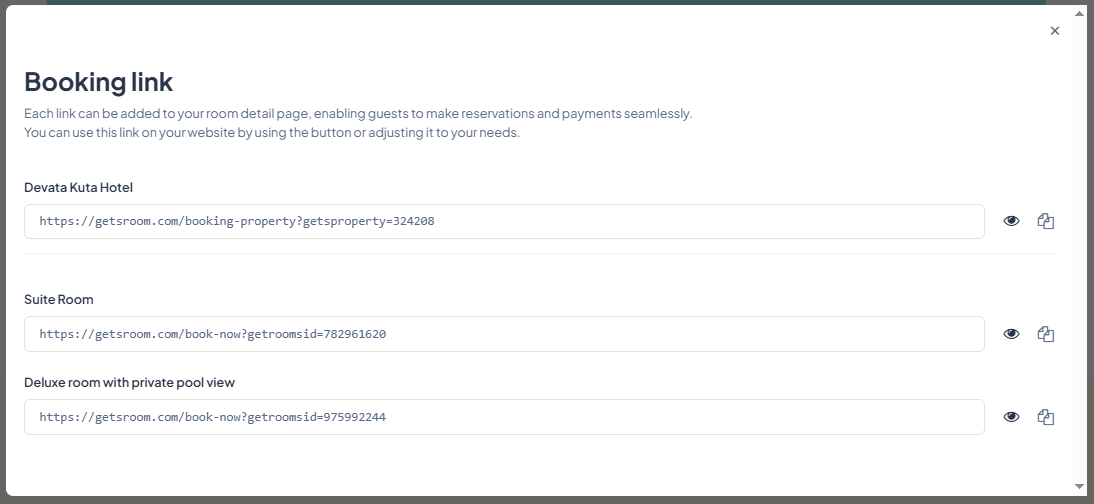Viewport: 1094px width, 504px height.
Task: Preview the Devata Kuta Hotel booking link
Action: point(1011,221)
